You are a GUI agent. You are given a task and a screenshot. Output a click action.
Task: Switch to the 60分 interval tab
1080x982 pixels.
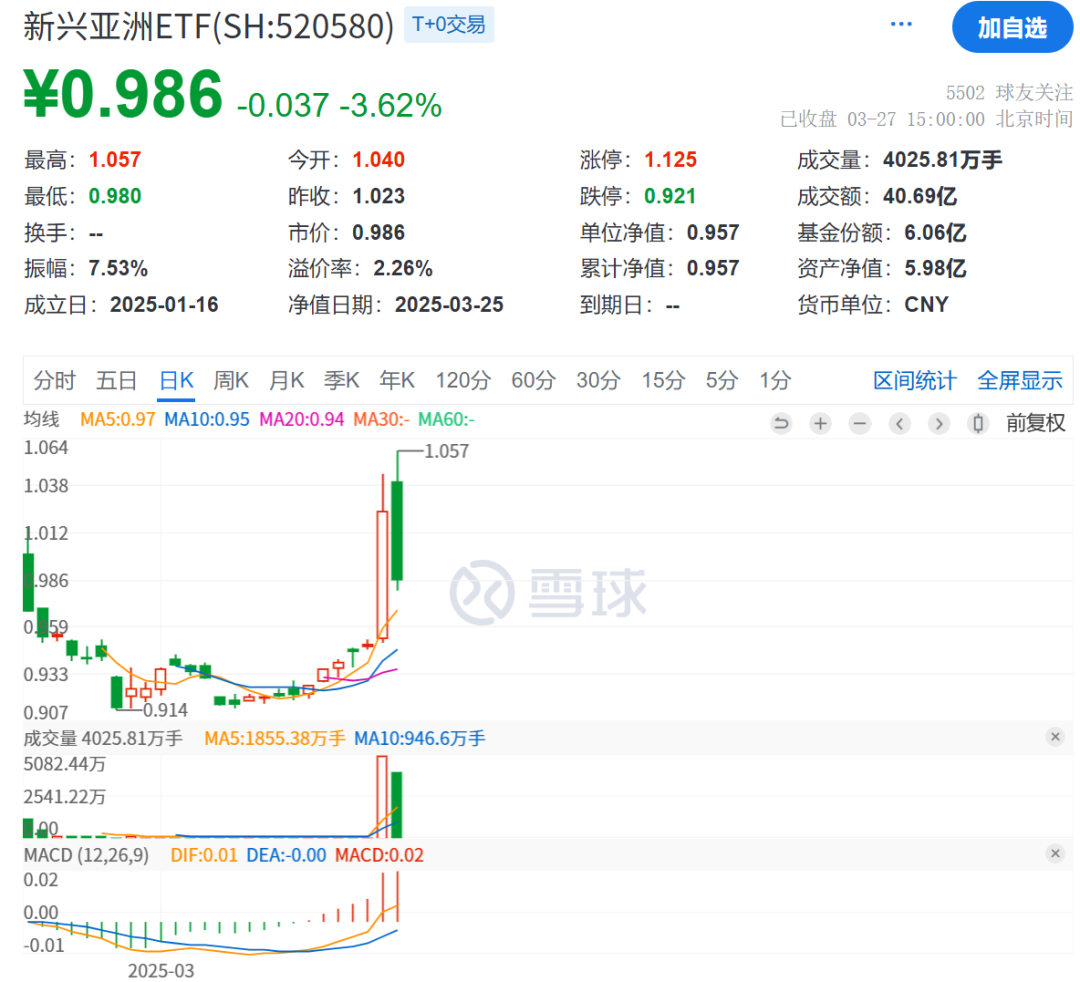pos(533,380)
